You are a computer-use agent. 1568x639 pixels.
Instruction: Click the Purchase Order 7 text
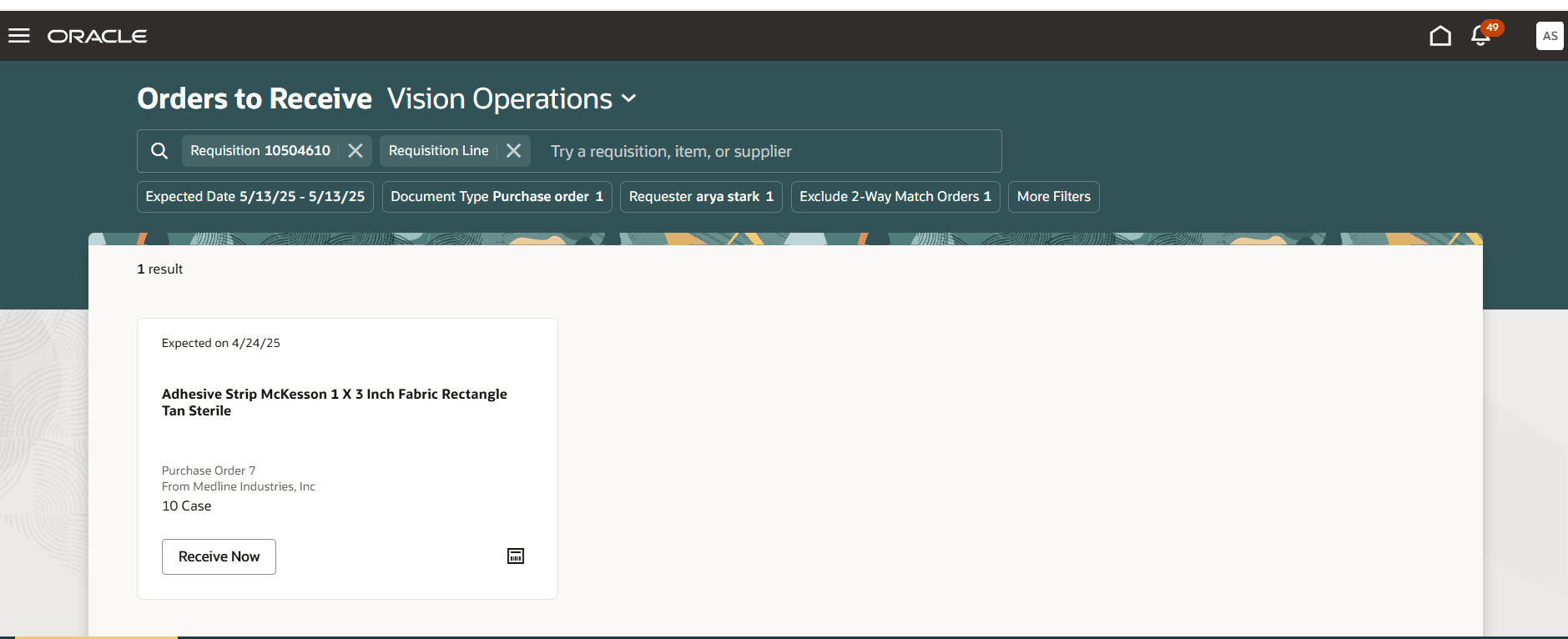[x=209, y=470]
